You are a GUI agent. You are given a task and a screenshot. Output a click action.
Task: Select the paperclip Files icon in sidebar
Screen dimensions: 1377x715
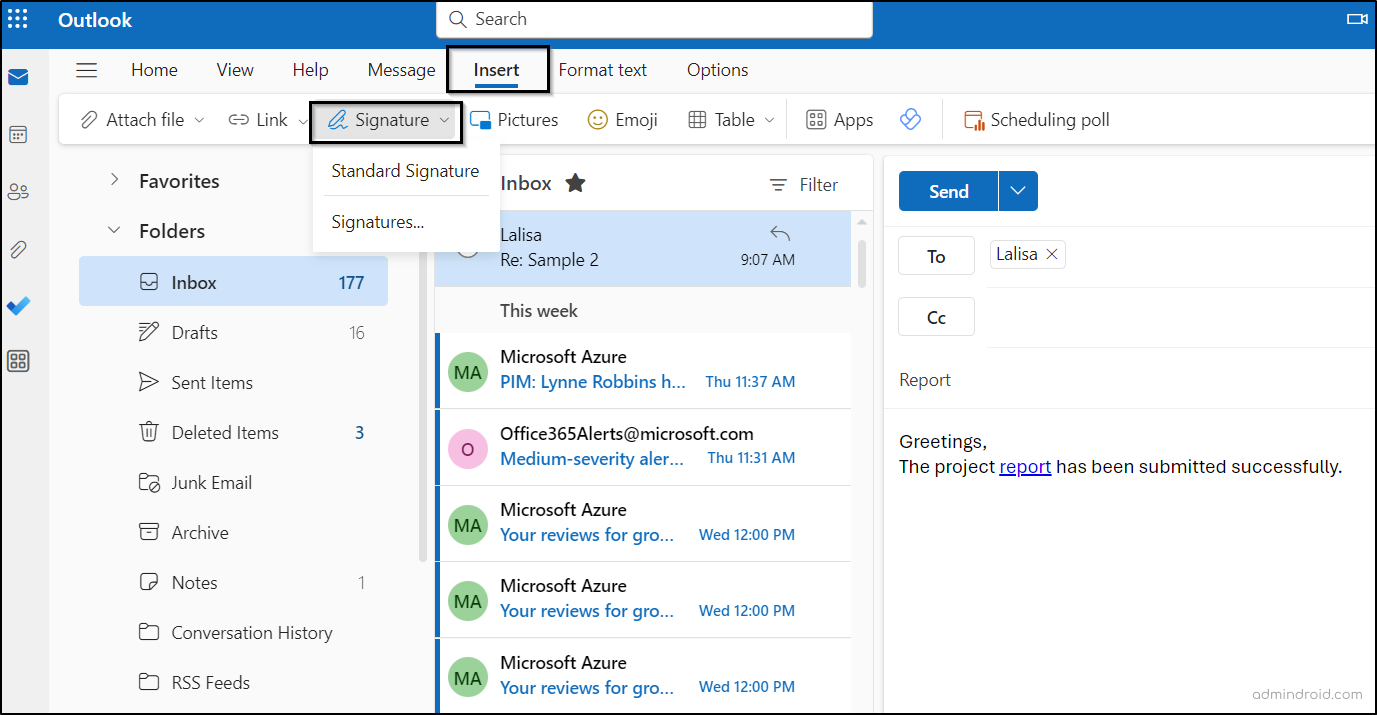coord(18,249)
